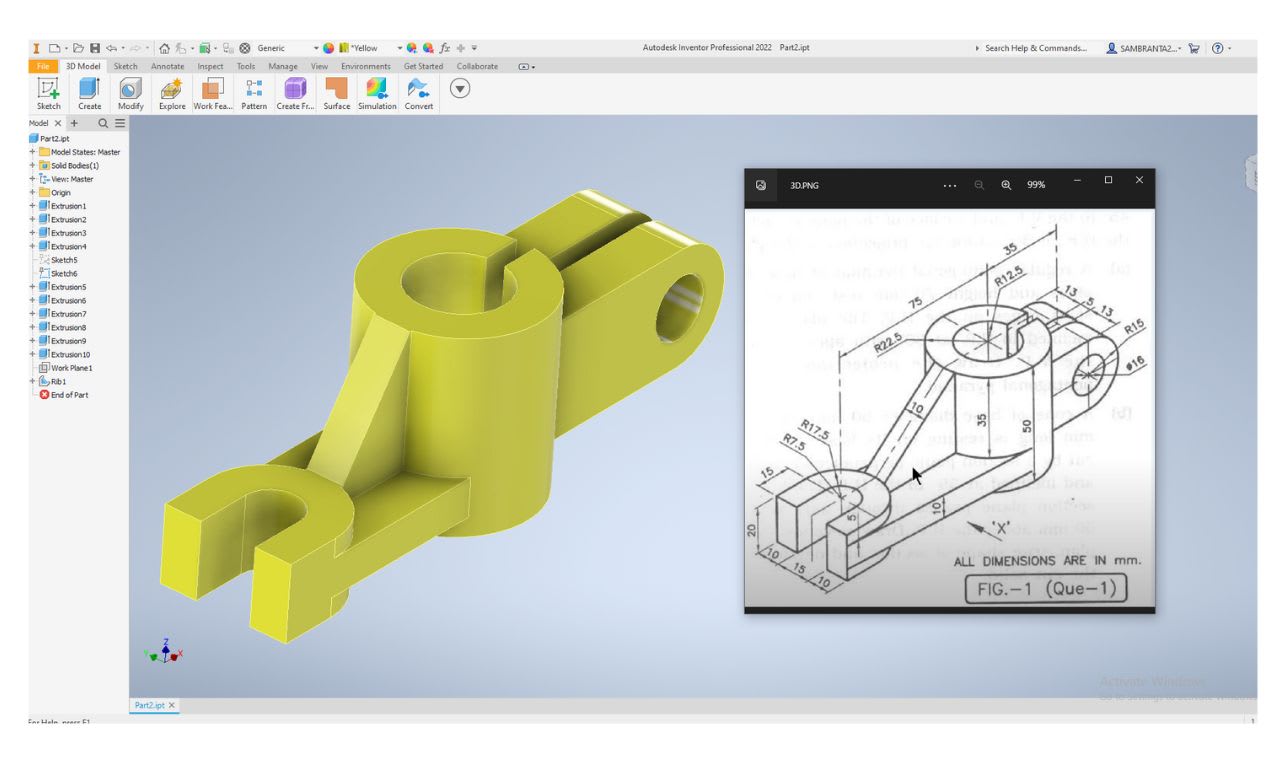
Task: Open the Create Freeform panel
Action: click(x=296, y=93)
